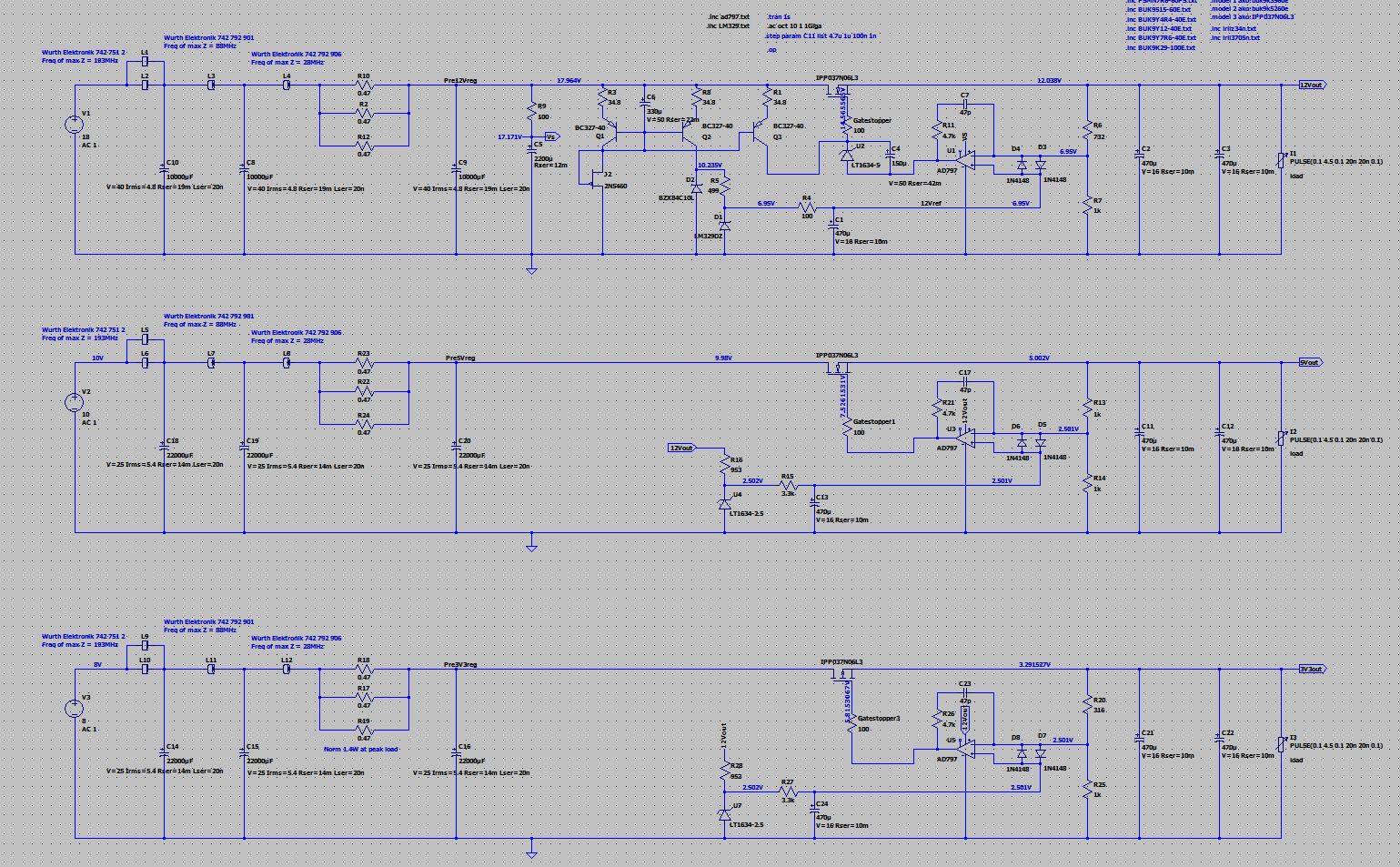Click Gatestopper1 resistor label
The image size is (1400, 867).
(x=874, y=422)
